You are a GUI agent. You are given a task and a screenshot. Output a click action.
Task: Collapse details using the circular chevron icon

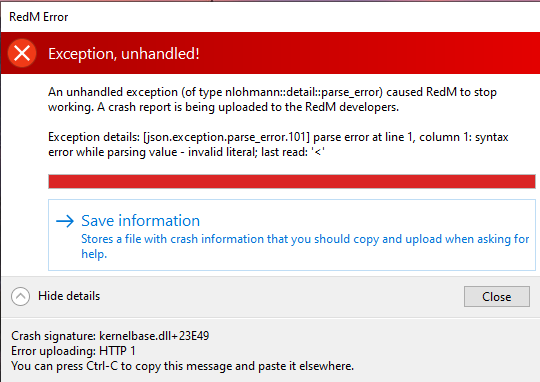pyautogui.click(x=20, y=296)
